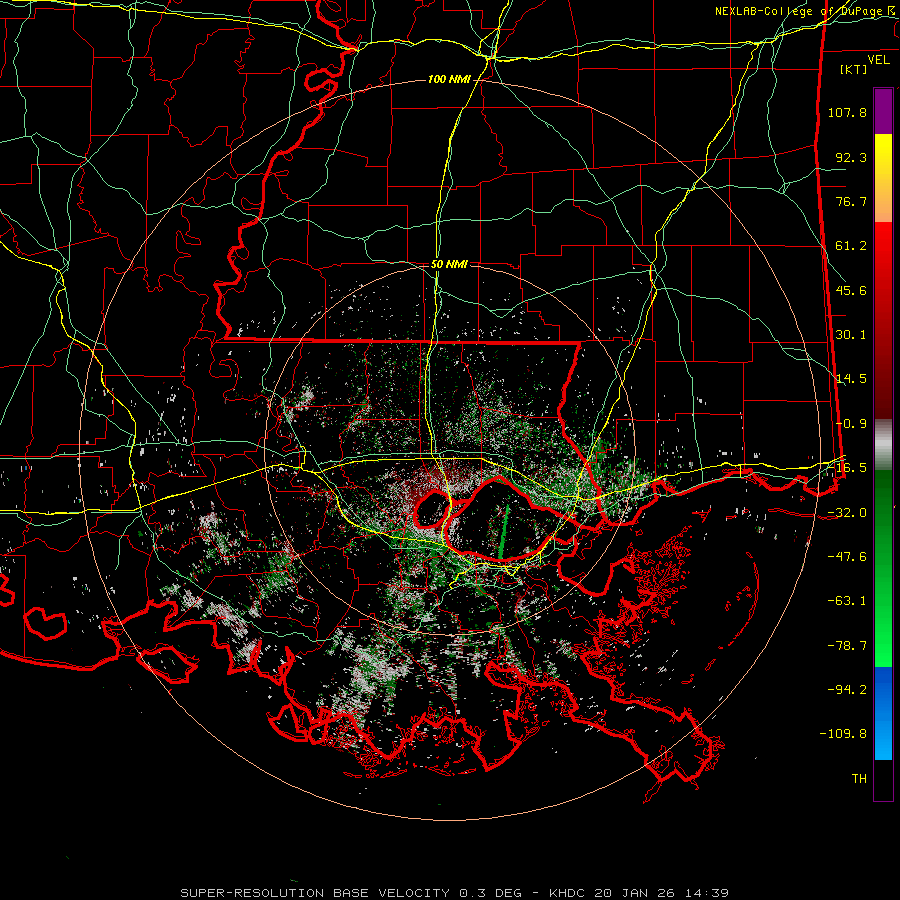Pick the gray segment of velocity color bar
This screenshot has width=900, height=900.
[x=883, y=445]
